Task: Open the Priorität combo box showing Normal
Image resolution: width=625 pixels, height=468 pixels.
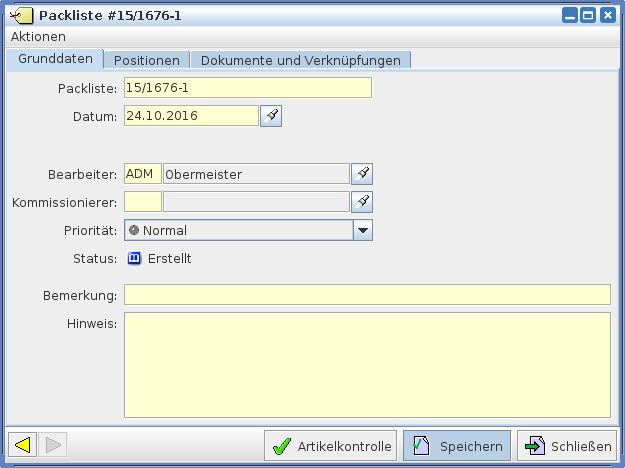Action: (x=238, y=230)
